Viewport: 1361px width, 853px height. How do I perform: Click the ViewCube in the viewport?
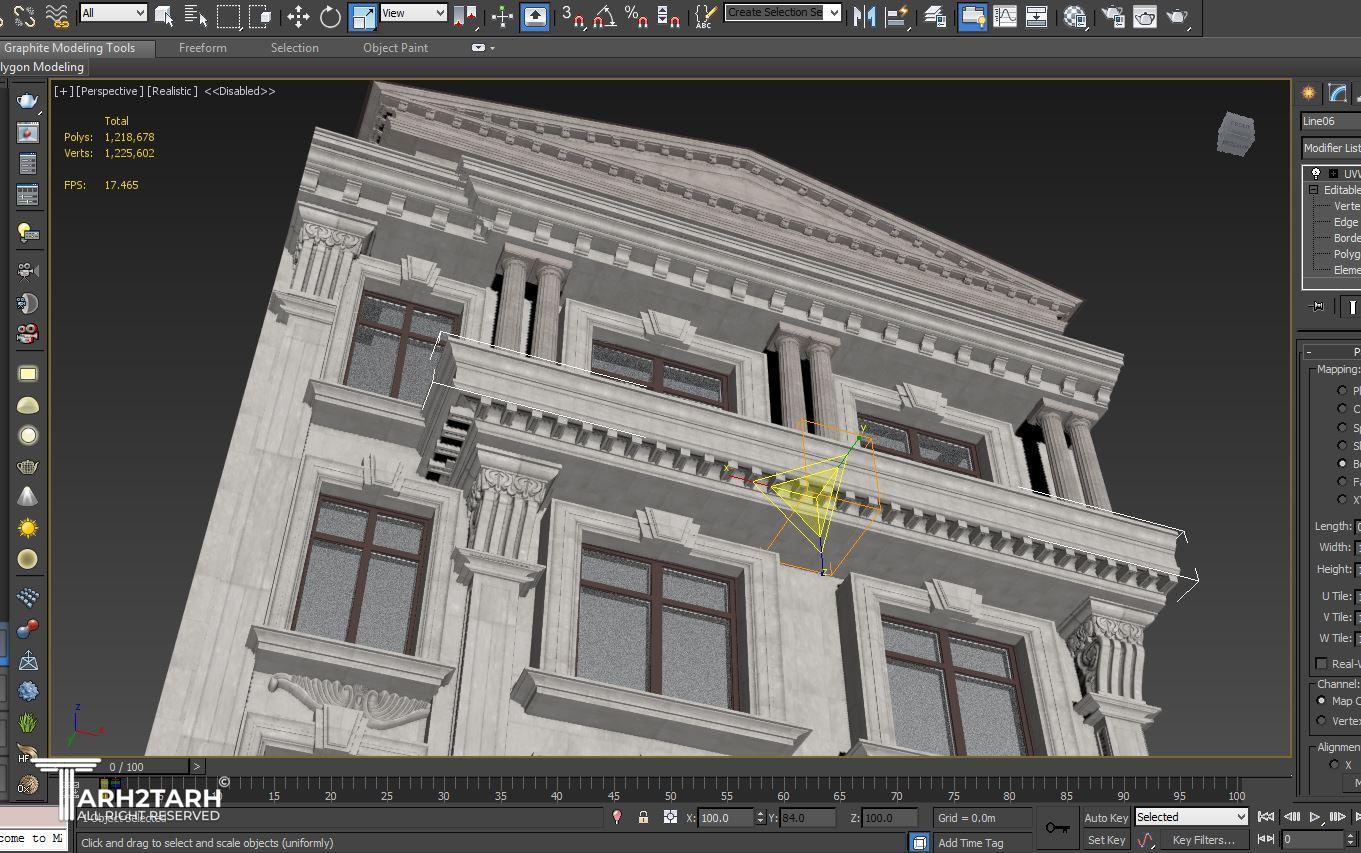(1235, 134)
